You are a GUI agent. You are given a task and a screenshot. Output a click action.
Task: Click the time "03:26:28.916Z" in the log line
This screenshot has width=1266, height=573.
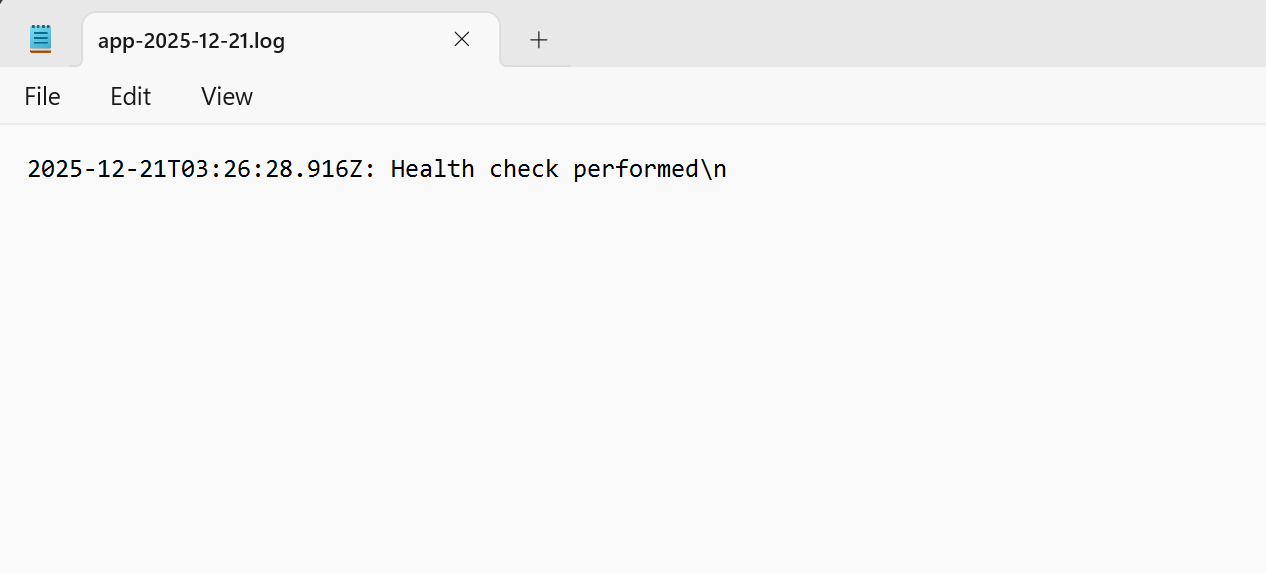271,169
